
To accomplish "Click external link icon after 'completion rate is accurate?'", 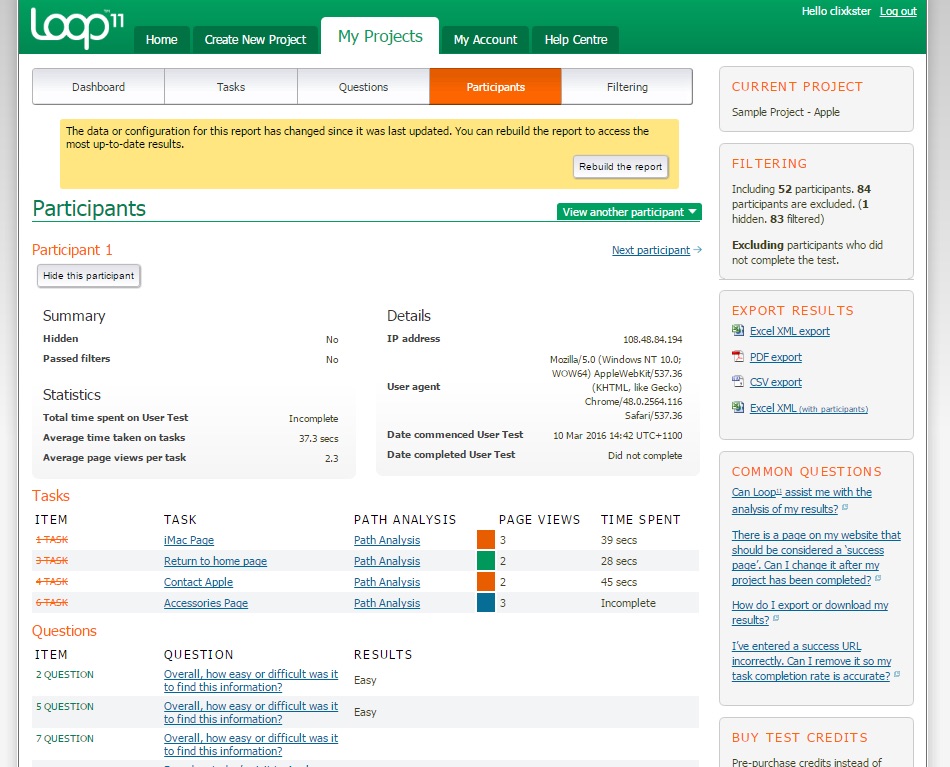I will click(897, 675).
